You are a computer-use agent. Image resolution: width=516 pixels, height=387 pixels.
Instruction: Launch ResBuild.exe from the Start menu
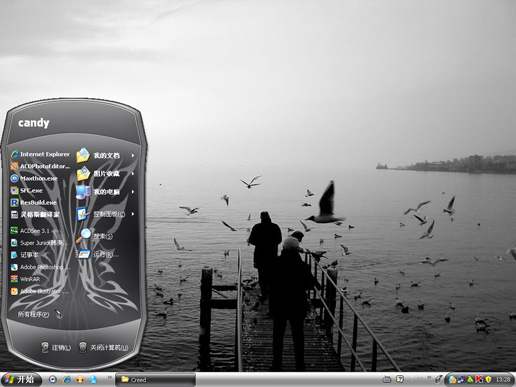[33, 202]
